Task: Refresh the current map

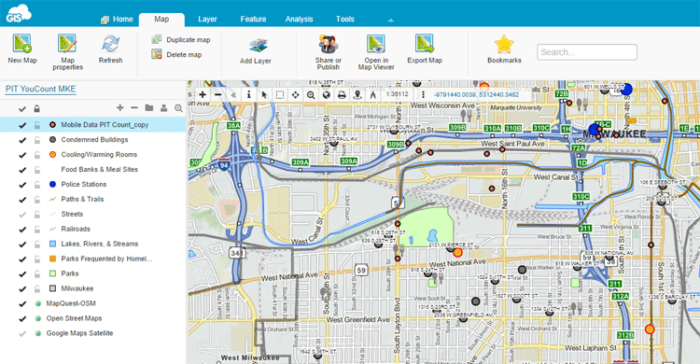Action: [x=110, y=49]
